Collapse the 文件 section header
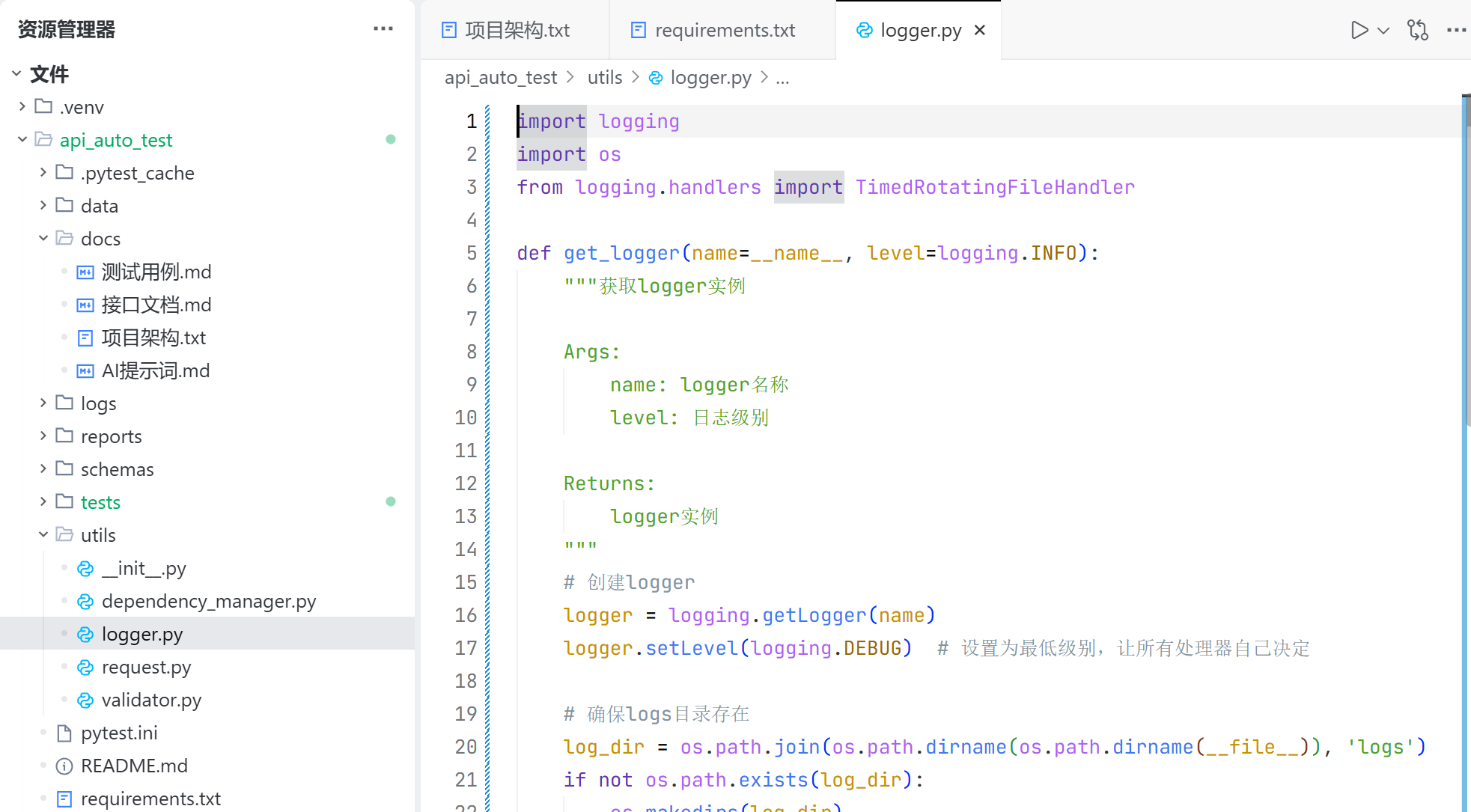The width and height of the screenshot is (1471, 812). (x=16, y=73)
